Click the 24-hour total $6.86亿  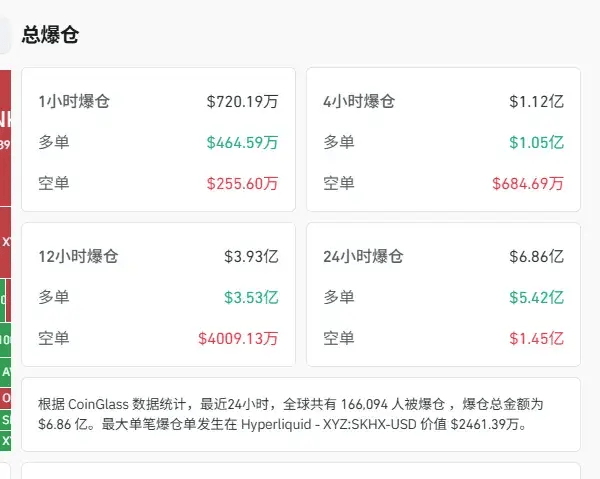[536, 256]
